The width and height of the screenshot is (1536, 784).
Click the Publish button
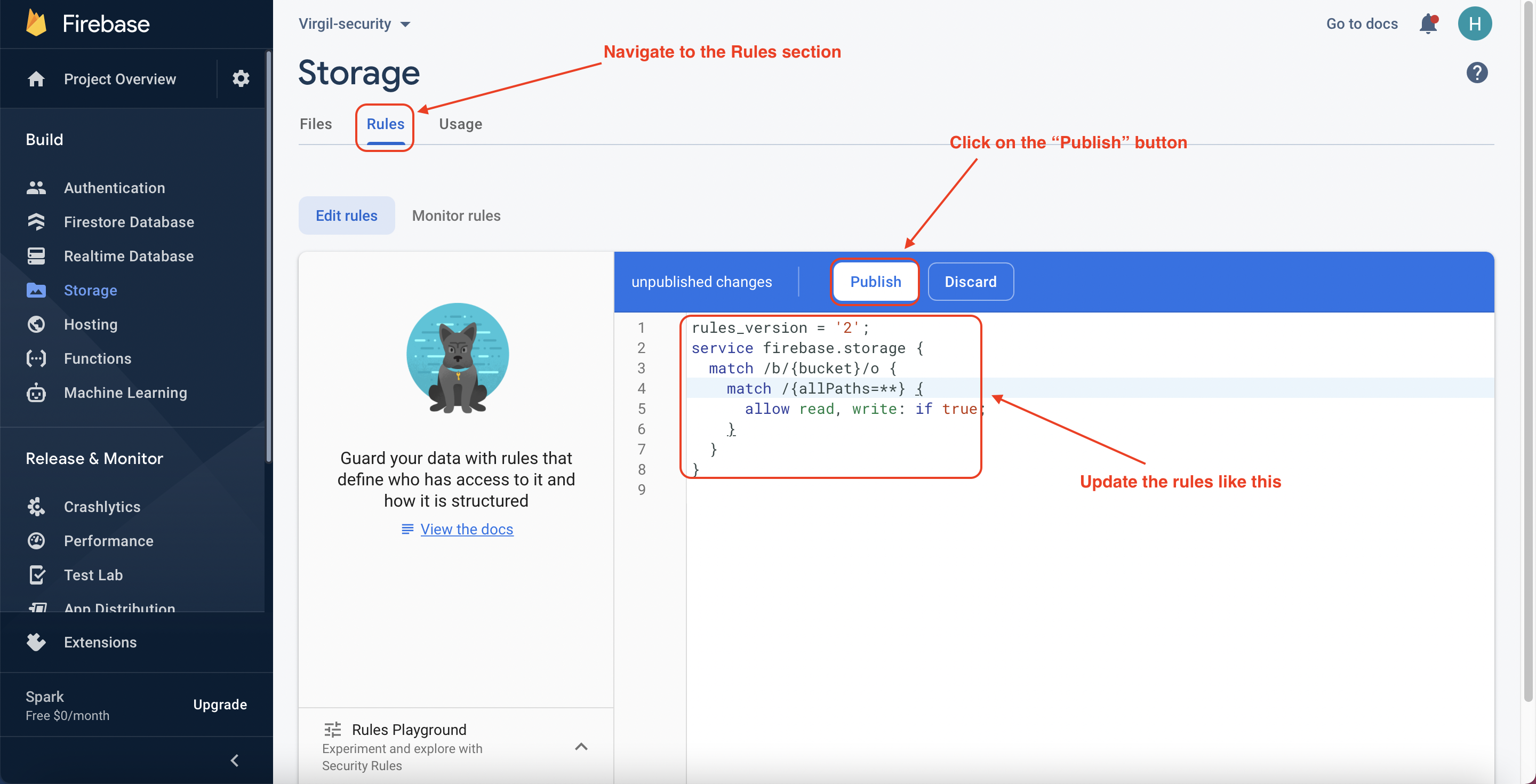[875, 282]
